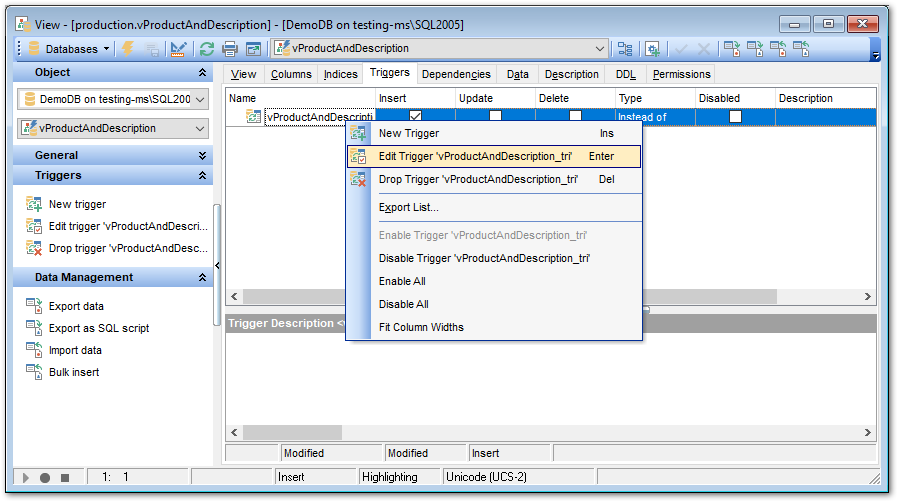Switch to the Description tab
The height and width of the screenshot is (502, 898).
(x=572, y=74)
